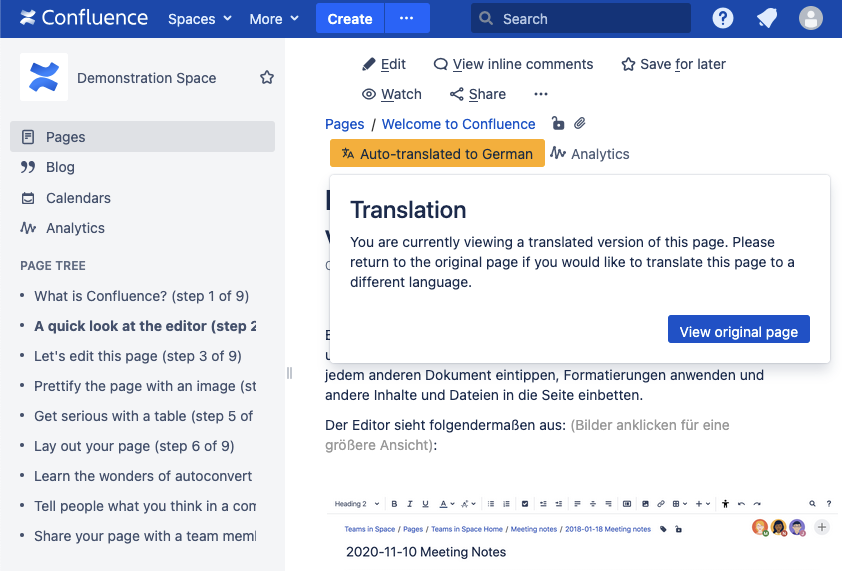The width and height of the screenshot is (842, 571).
Task: Open Analytics in the sidebar
Action: click(142, 228)
